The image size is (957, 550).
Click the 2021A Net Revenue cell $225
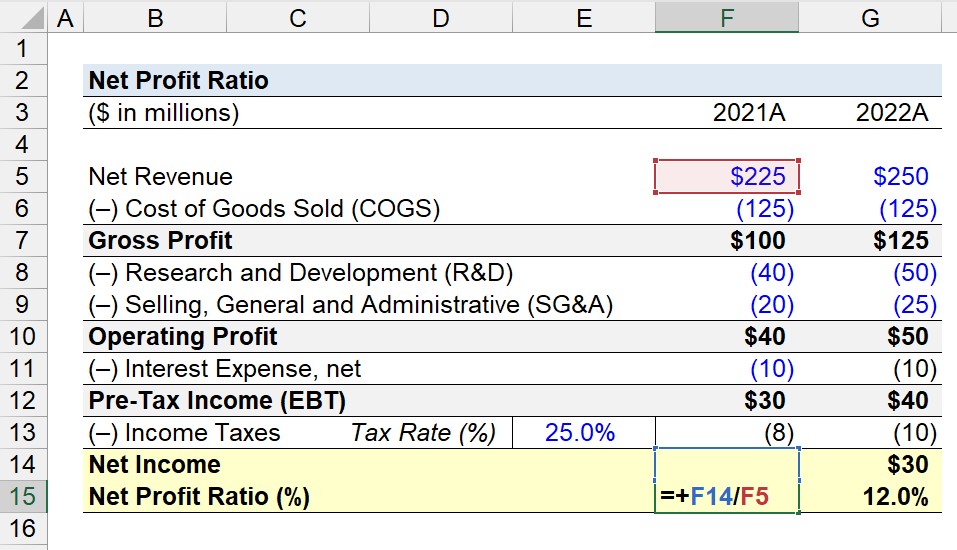point(726,176)
